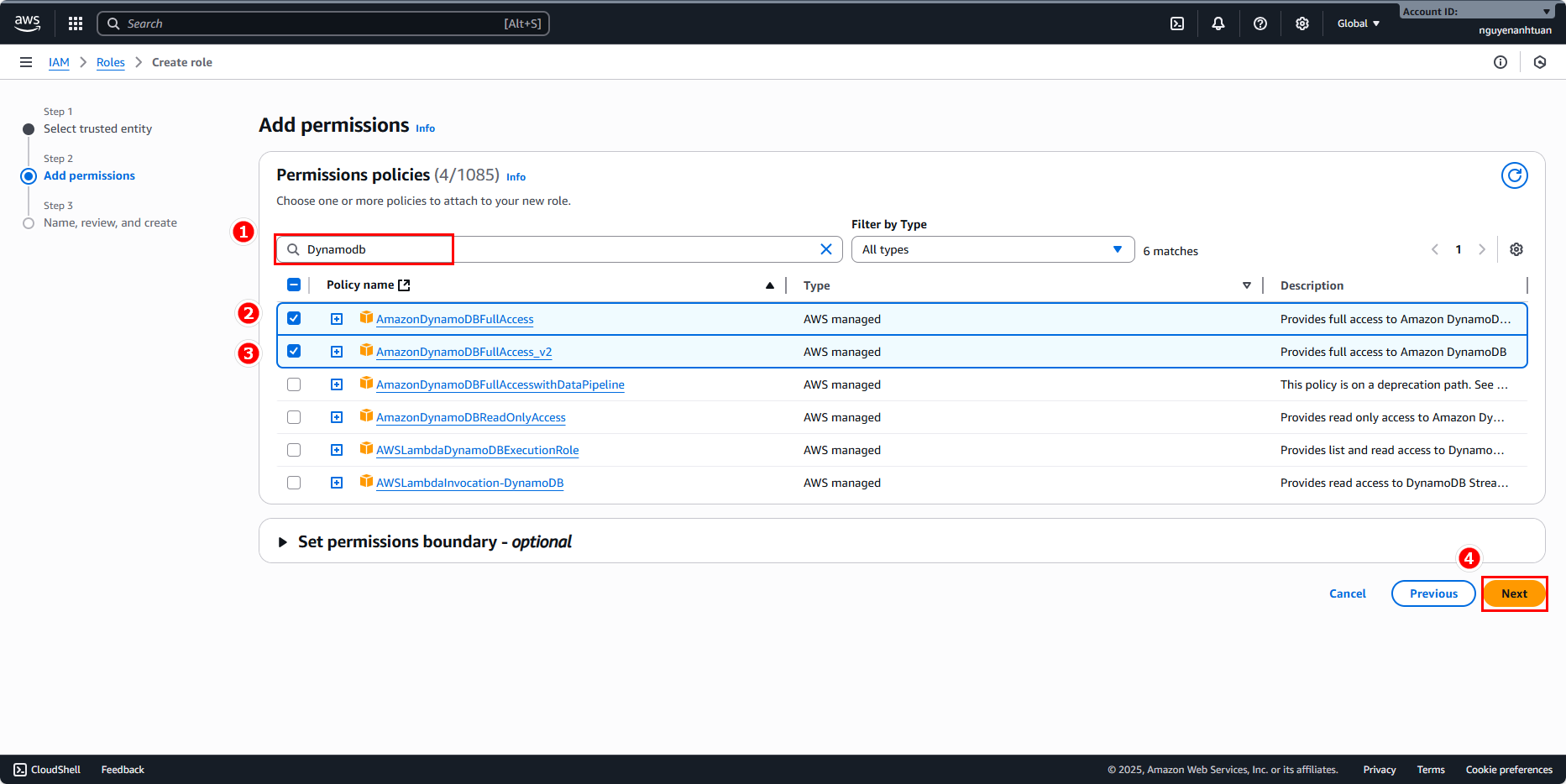Open table preferences gear icon
The width and height of the screenshot is (1566, 784).
(1516, 249)
